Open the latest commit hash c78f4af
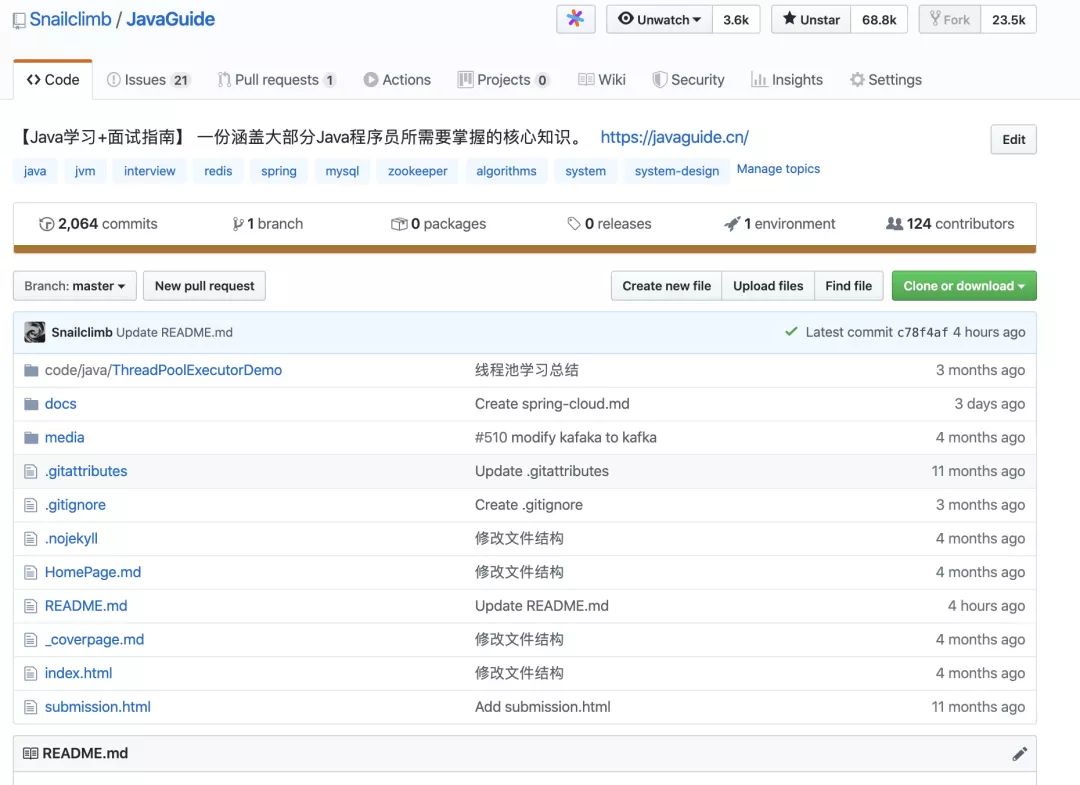The image size is (1080, 785). coord(922,332)
